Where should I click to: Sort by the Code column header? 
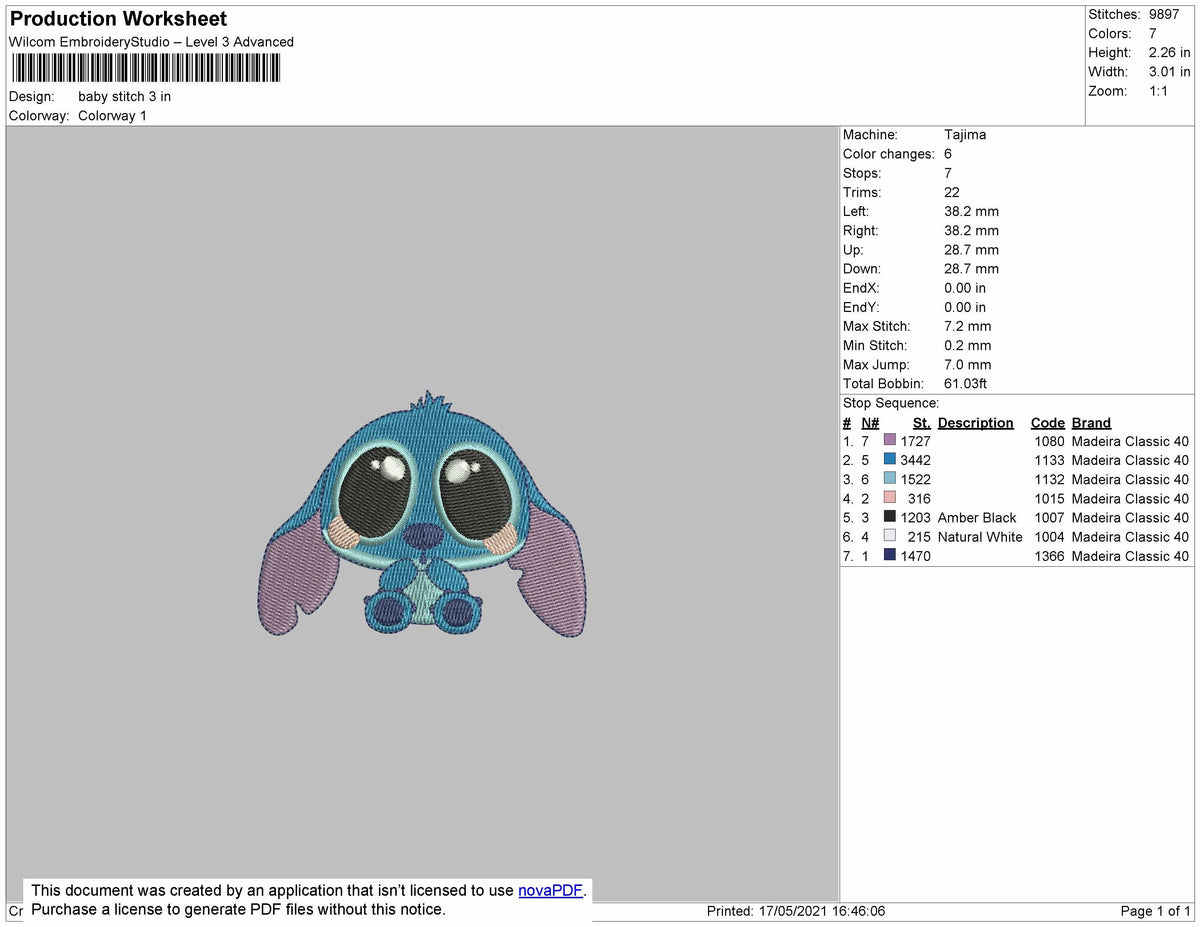click(x=1047, y=422)
